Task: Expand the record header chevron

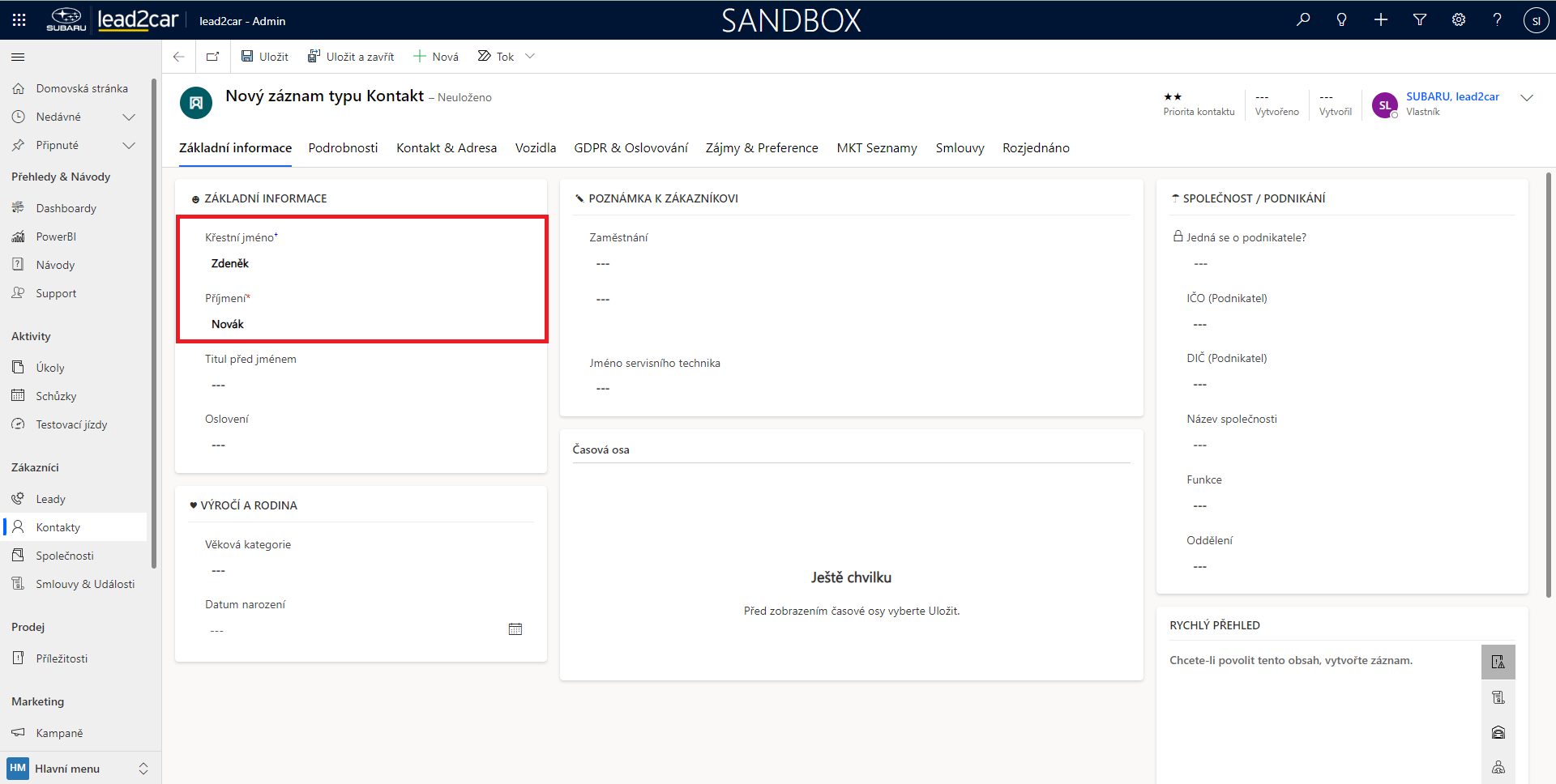Action: click(1527, 98)
